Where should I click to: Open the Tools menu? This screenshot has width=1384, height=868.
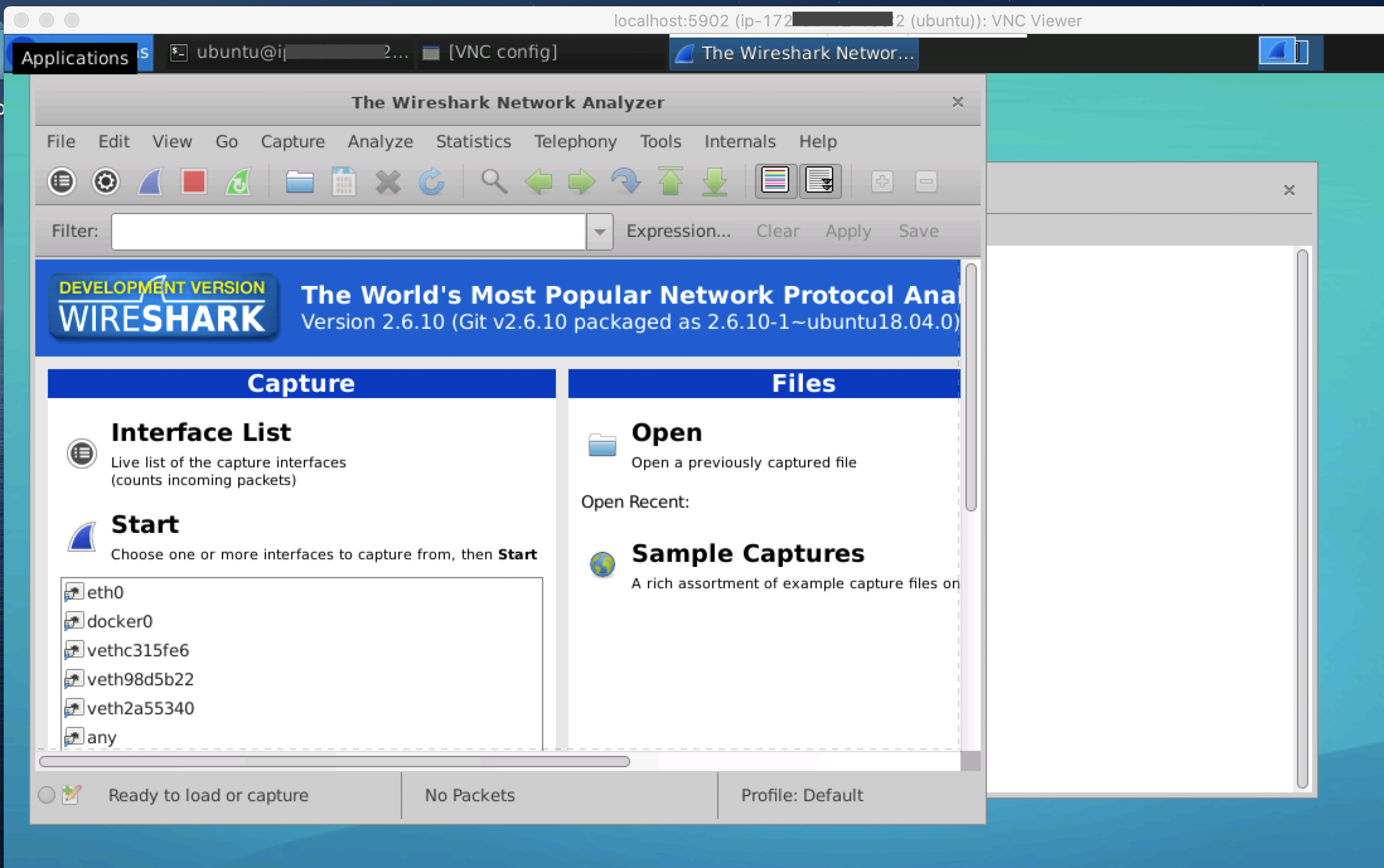(661, 141)
